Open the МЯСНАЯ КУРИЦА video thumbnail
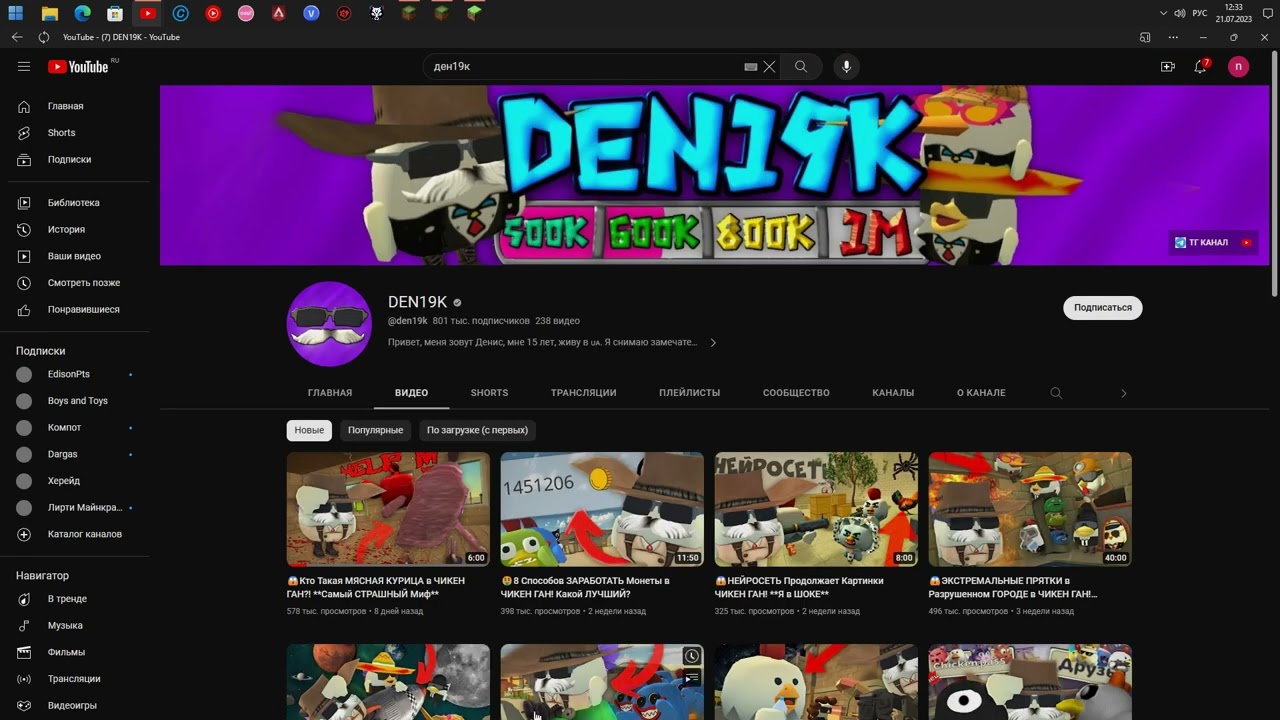1280x720 pixels. point(388,509)
